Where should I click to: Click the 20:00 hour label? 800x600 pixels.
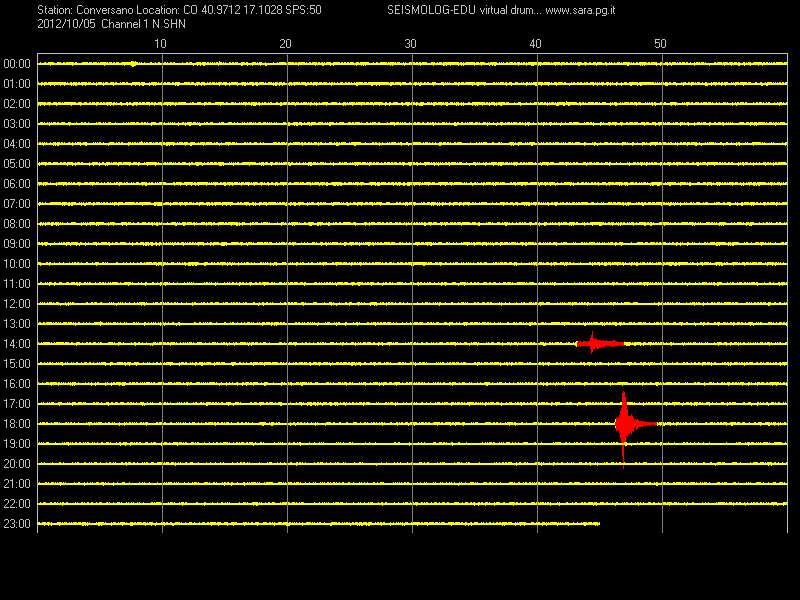17,464
